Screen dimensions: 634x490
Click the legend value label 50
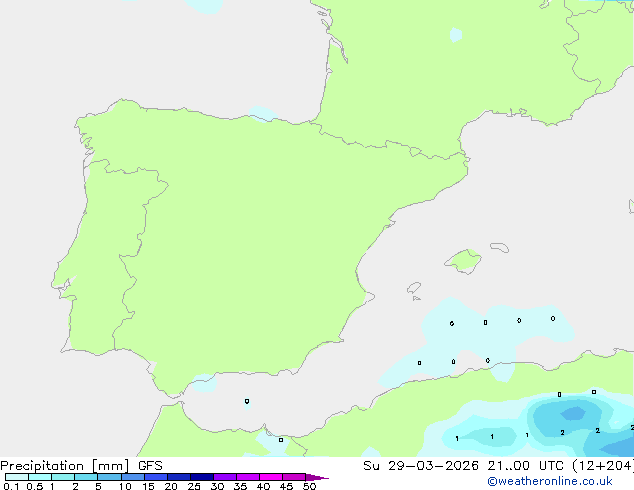309,486
